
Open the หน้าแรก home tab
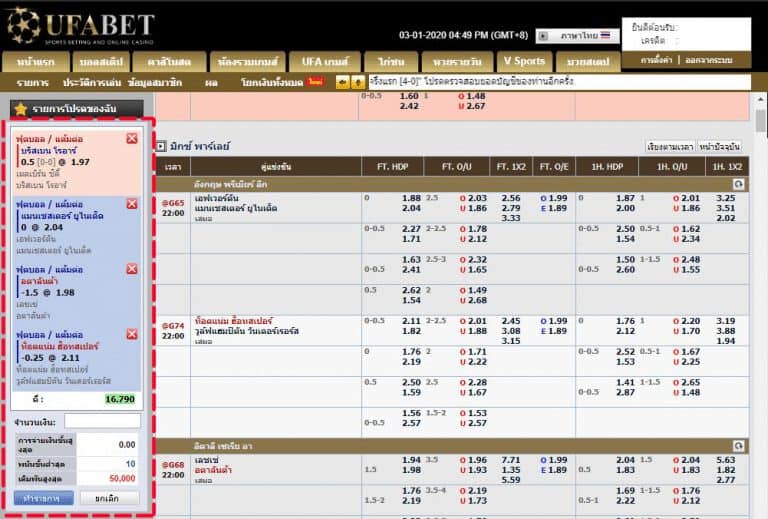point(36,62)
